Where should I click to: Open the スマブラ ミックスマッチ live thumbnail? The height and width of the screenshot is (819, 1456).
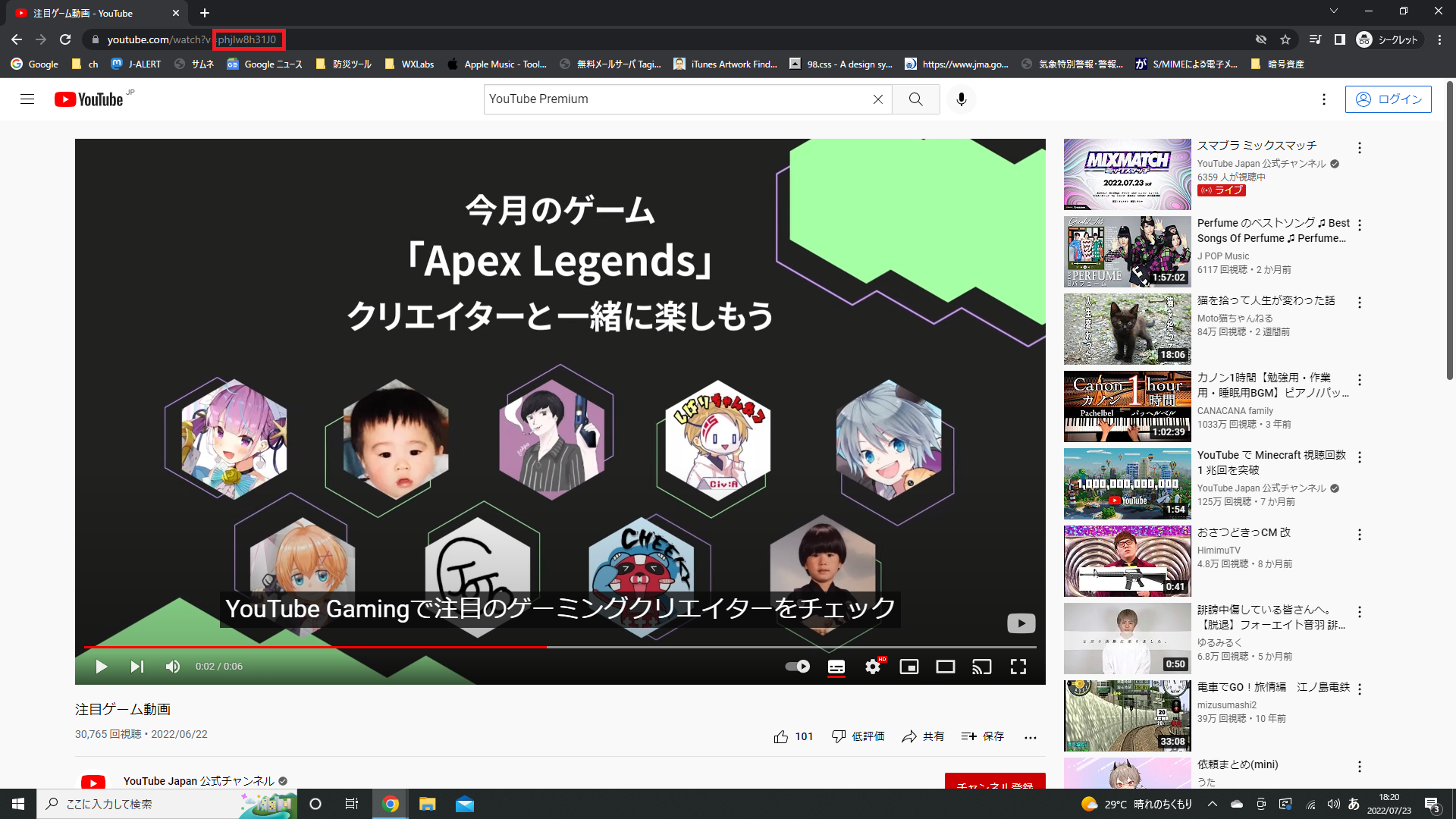coord(1128,174)
